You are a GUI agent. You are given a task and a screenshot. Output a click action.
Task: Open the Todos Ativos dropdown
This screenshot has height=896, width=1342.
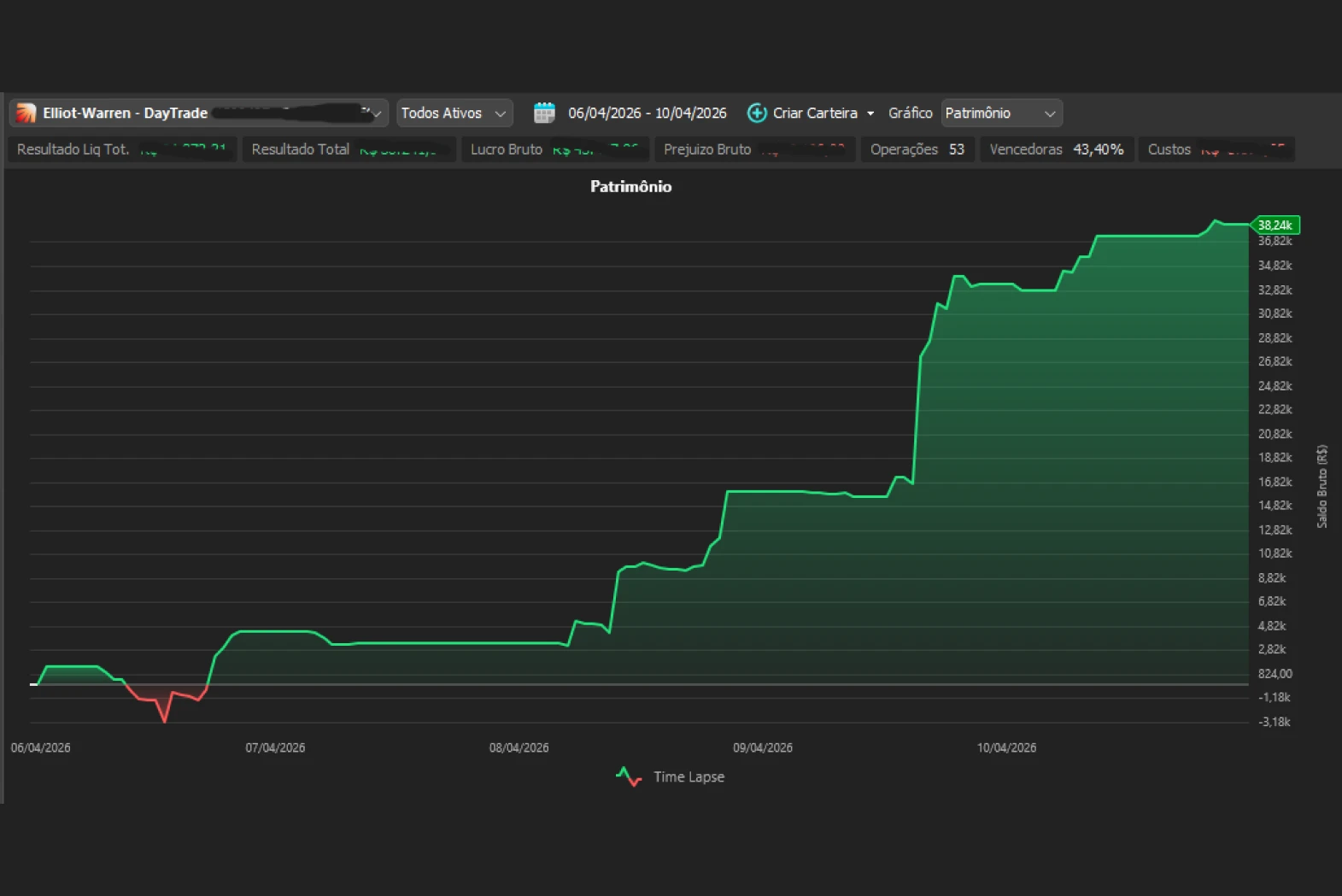454,113
